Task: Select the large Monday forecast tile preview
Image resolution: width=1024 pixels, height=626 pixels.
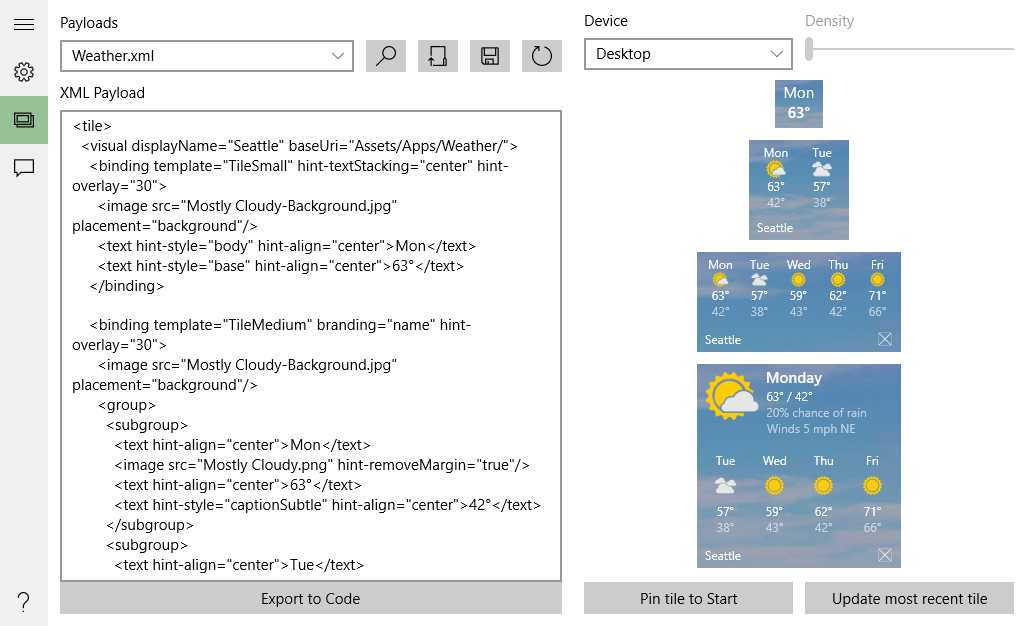Action: (x=799, y=466)
